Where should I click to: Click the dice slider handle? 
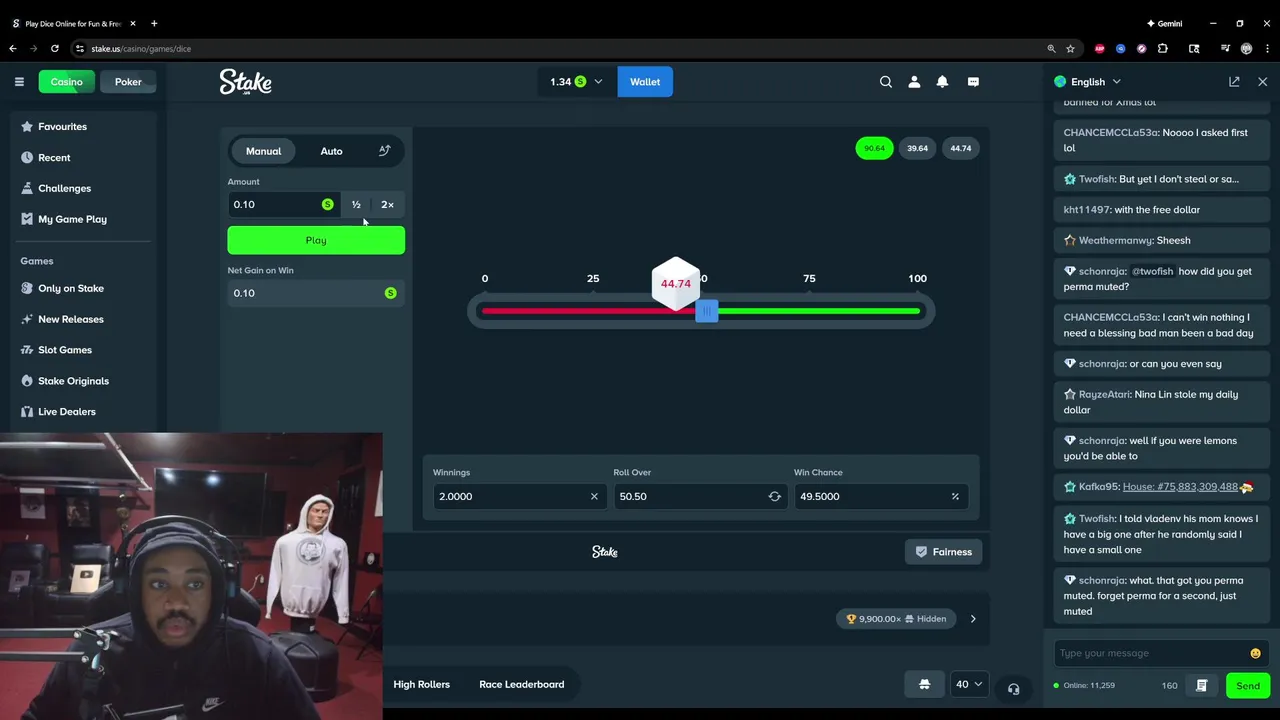pos(707,311)
